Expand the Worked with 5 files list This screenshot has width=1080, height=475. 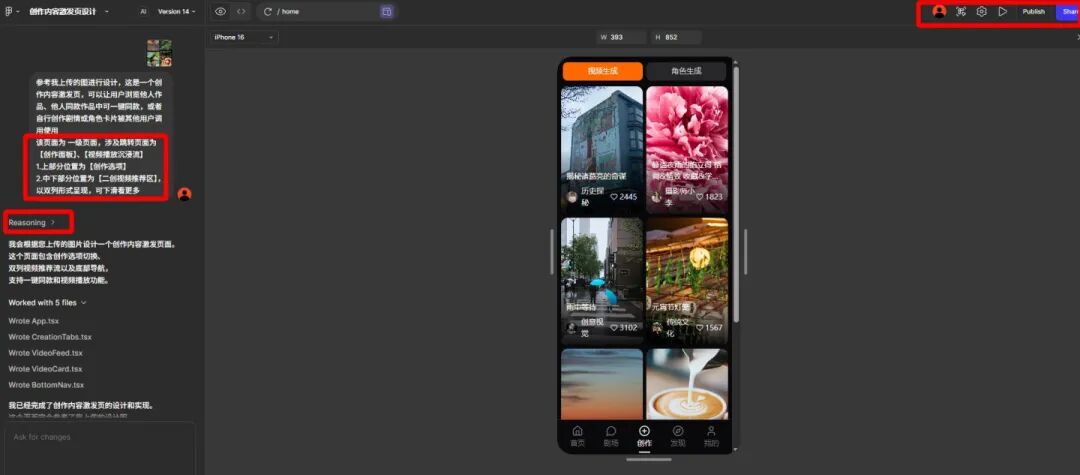[x=48, y=302]
